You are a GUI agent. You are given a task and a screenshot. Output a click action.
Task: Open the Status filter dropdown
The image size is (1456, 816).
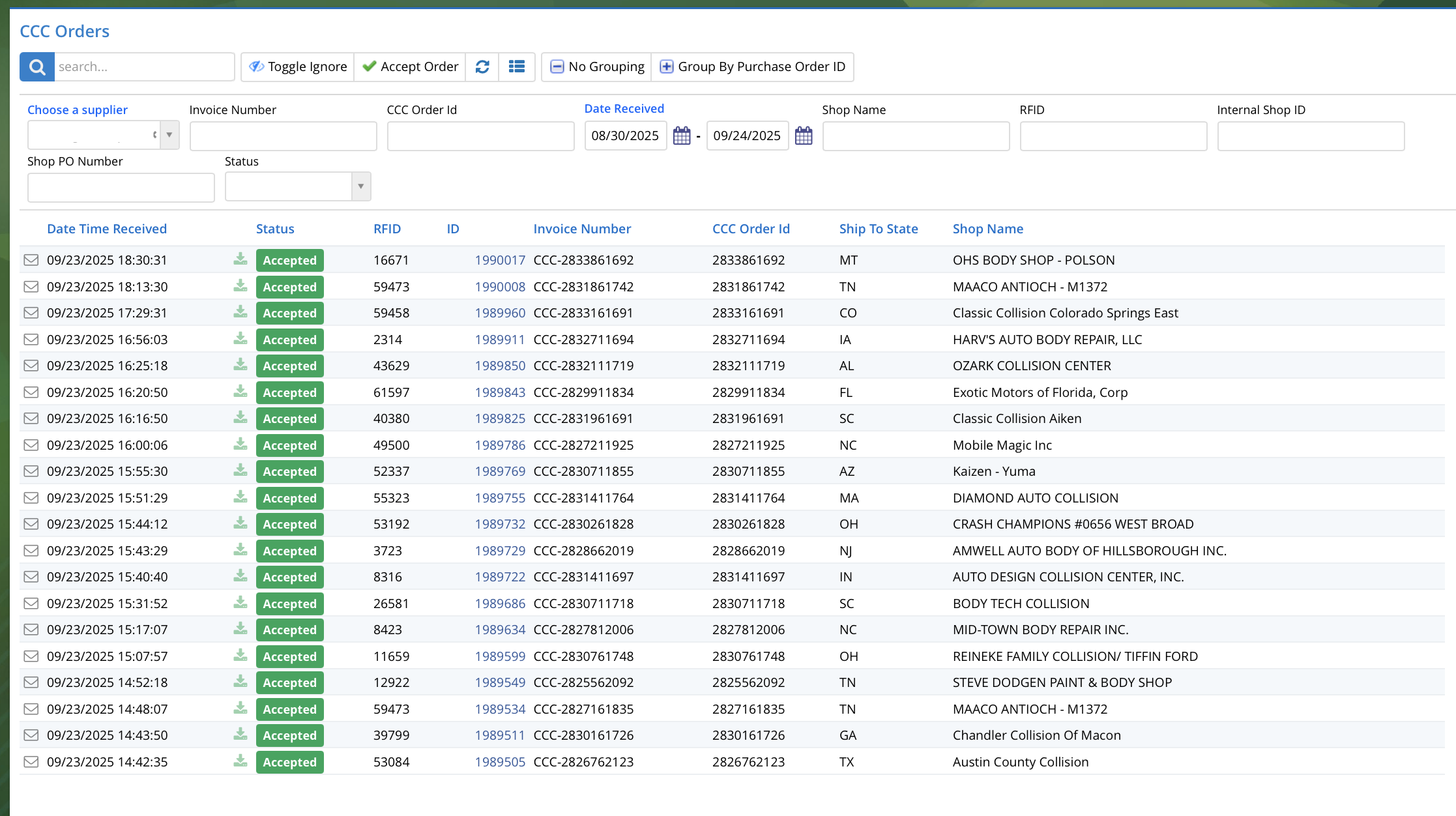pyautogui.click(x=360, y=186)
